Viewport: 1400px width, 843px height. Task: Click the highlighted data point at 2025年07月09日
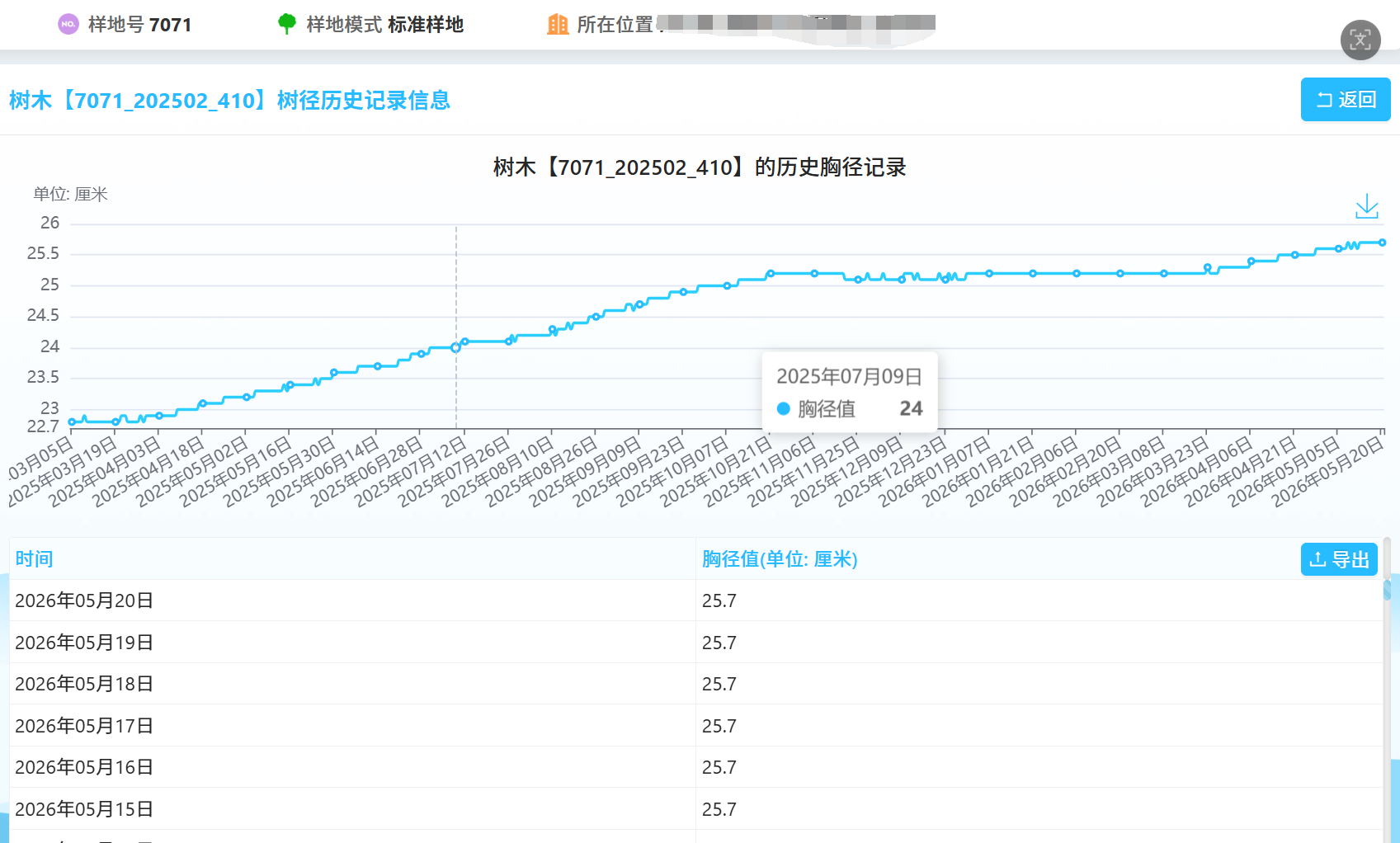(456, 347)
